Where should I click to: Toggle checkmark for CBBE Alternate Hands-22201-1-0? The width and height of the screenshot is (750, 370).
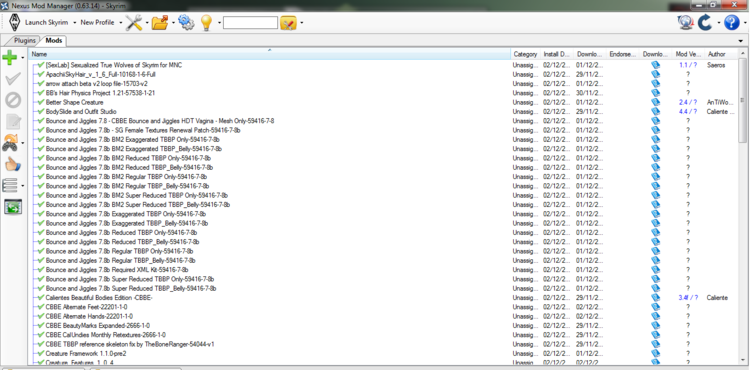[41, 316]
